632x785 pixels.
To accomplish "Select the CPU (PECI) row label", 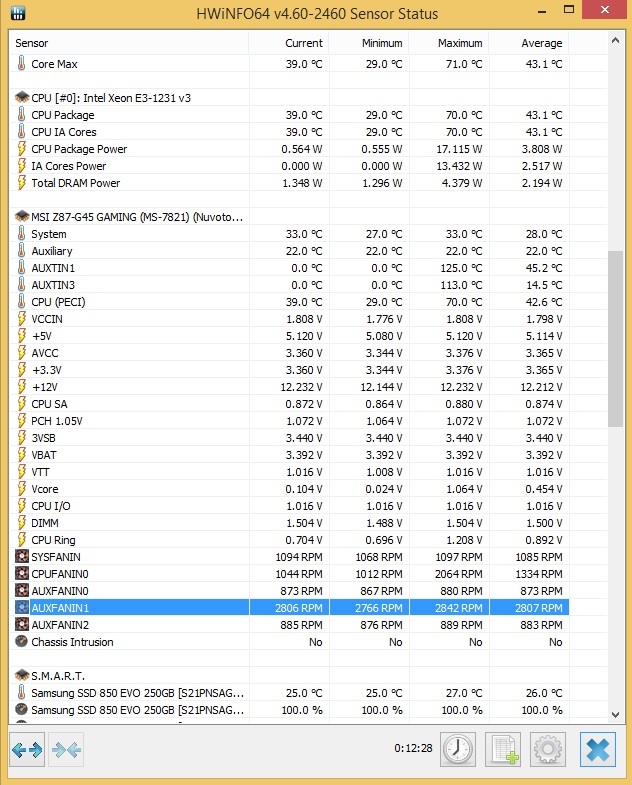I will (58, 302).
